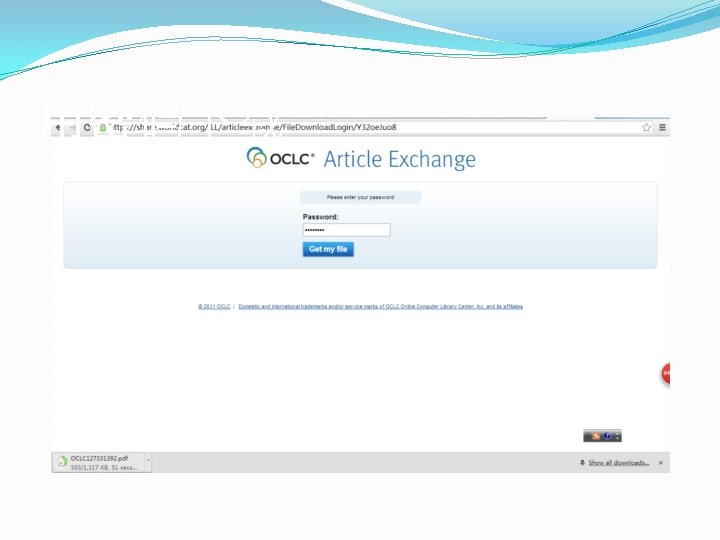Reload the page with the refresh icon
The width and height of the screenshot is (720, 540).
click(x=87, y=127)
